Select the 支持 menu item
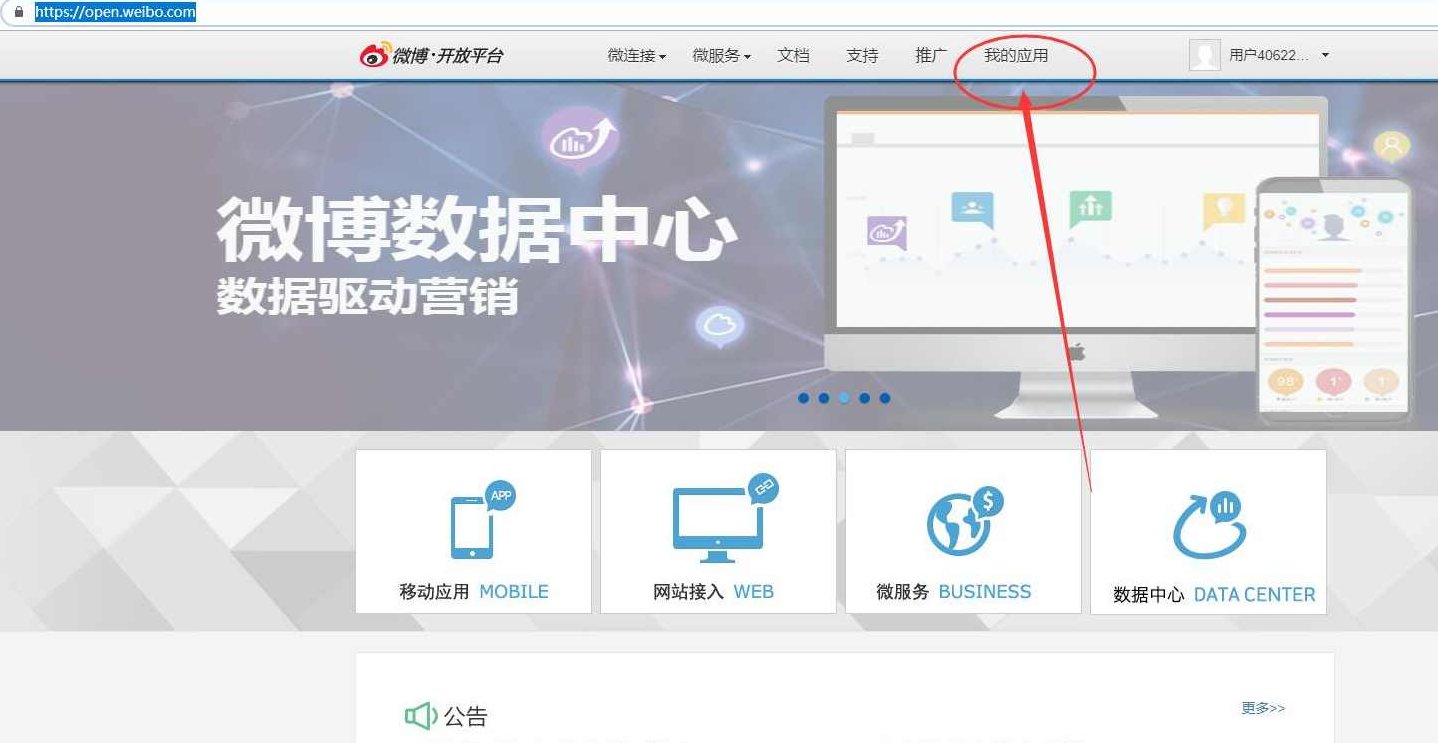This screenshot has height=743, width=1438. point(862,56)
